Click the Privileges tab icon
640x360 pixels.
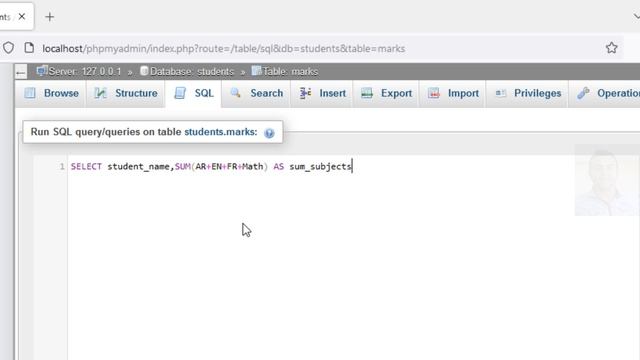501,93
